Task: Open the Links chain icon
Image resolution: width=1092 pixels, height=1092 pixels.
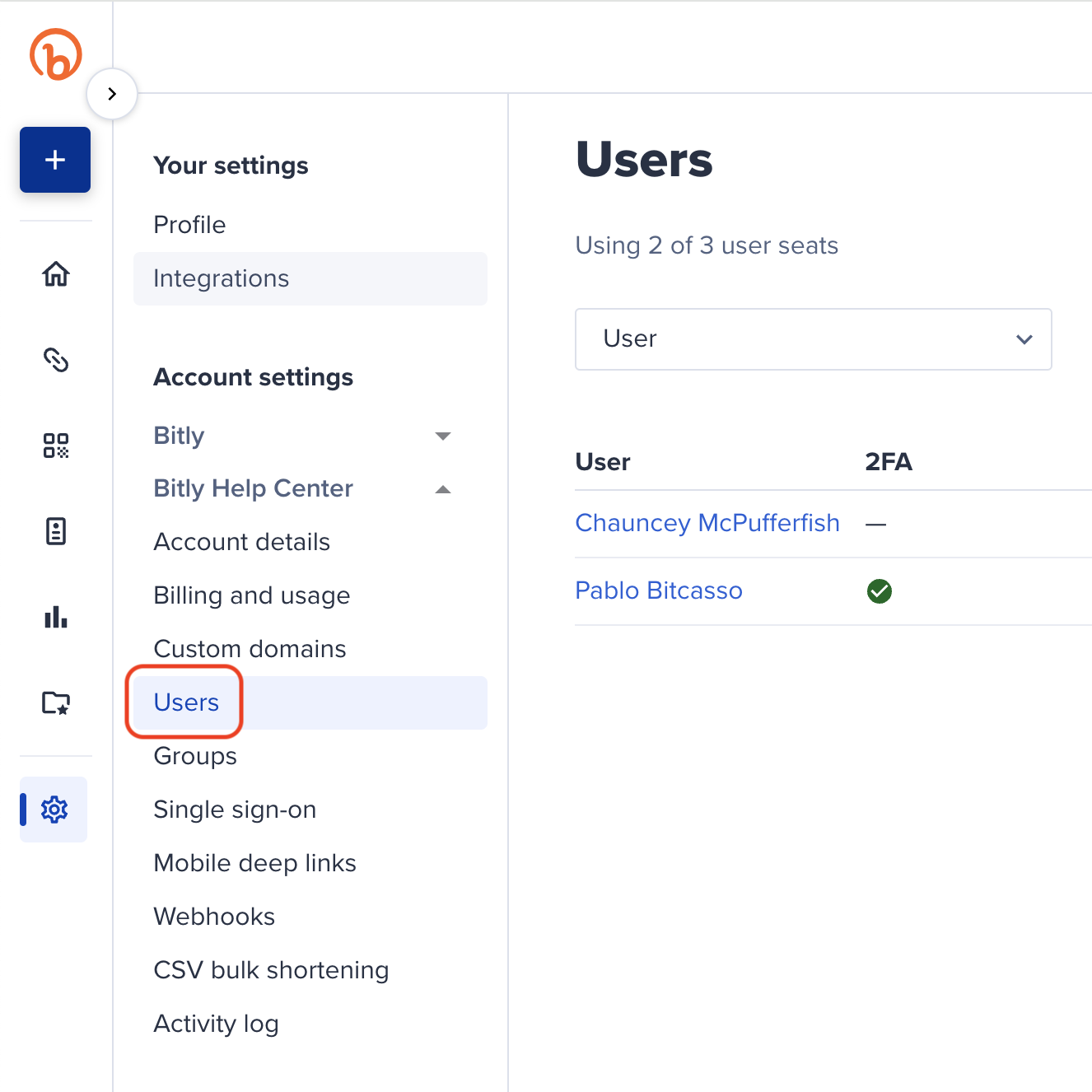Action: tap(56, 360)
